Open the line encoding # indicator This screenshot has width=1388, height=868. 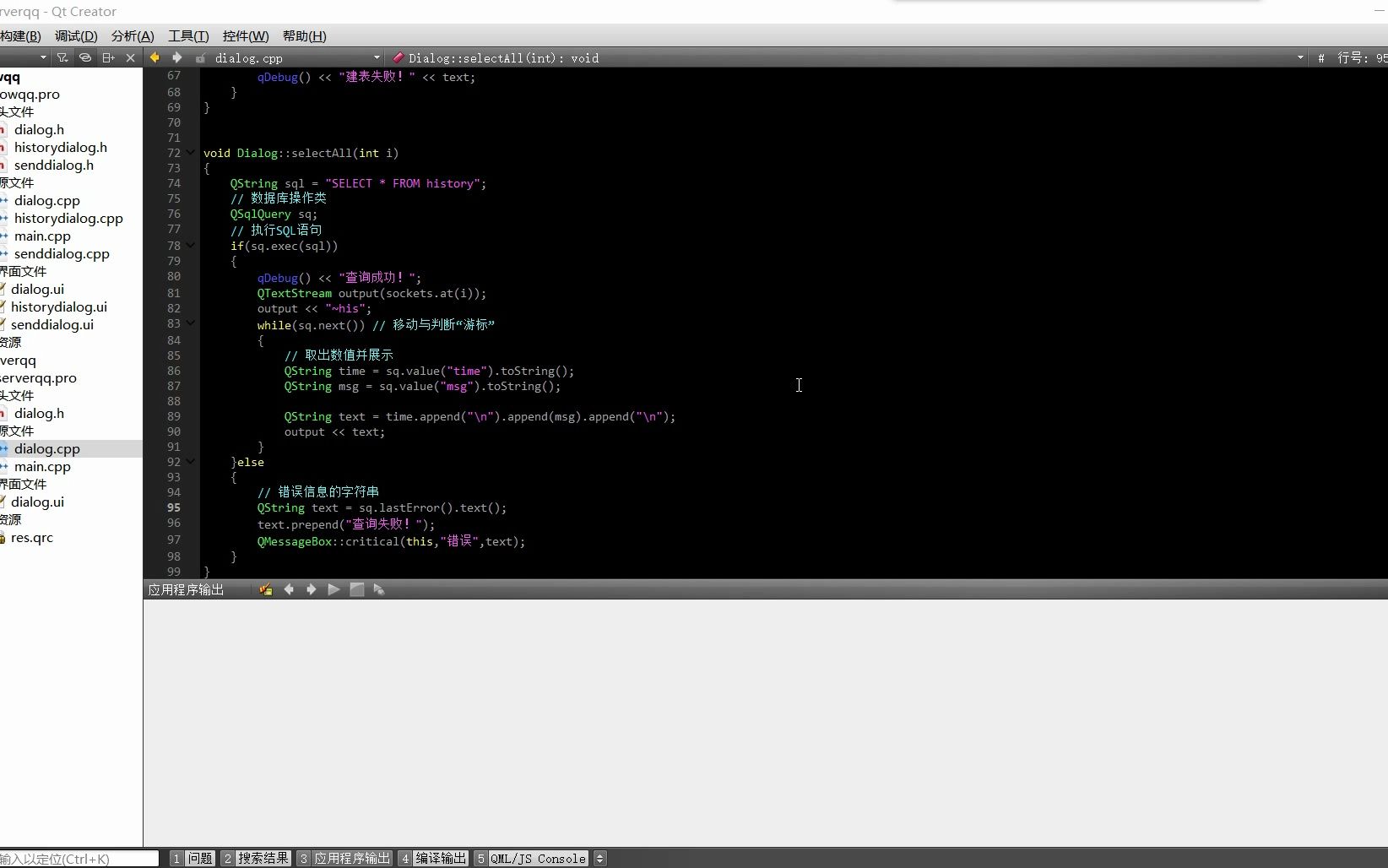(1320, 58)
